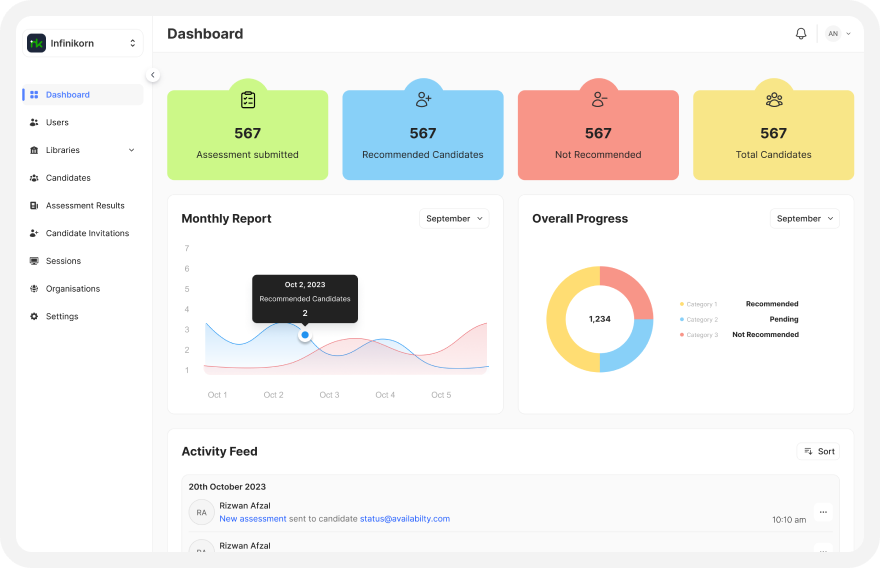Click the Recommended Candidates person-plus icon
Image resolution: width=880 pixels, height=568 pixels.
[423, 99]
